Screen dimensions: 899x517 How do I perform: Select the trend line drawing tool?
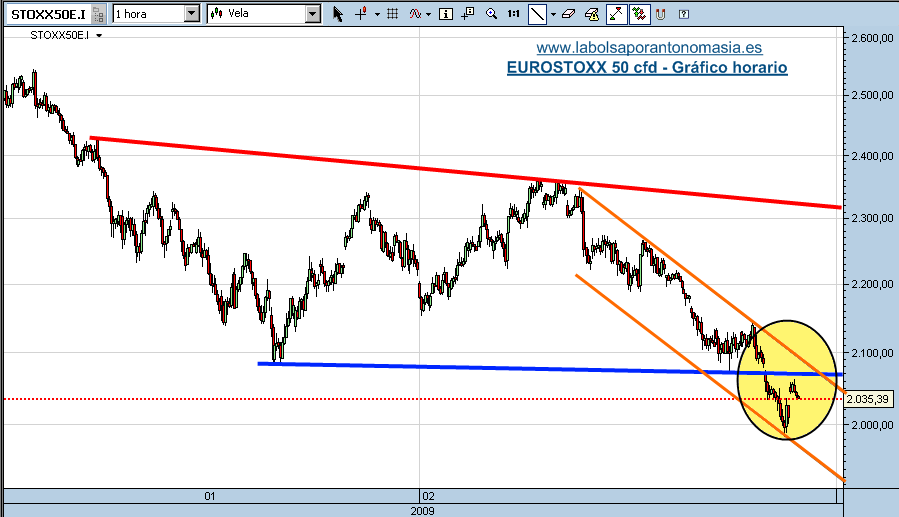[537, 14]
